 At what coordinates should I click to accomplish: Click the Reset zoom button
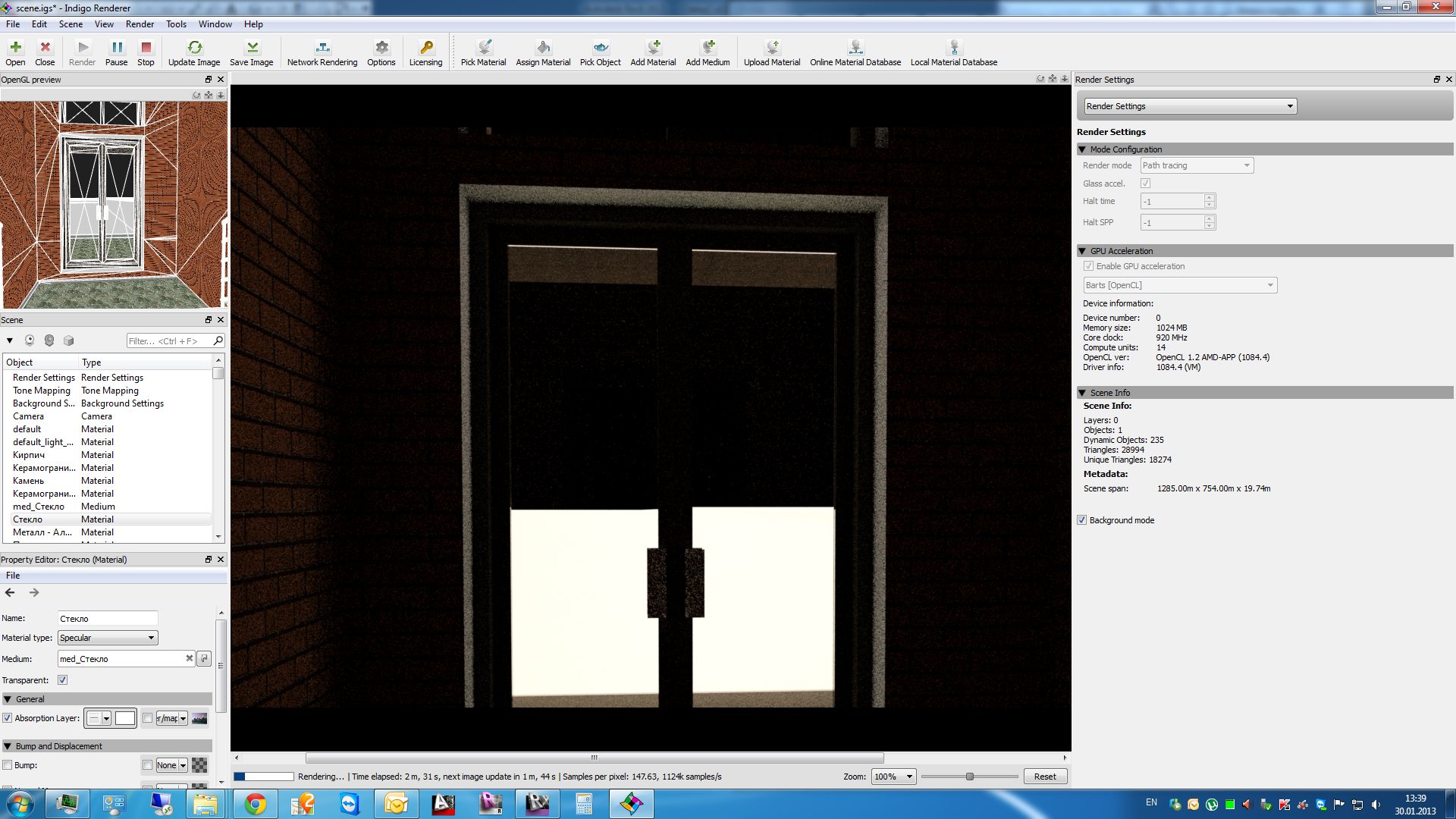coord(1045,777)
